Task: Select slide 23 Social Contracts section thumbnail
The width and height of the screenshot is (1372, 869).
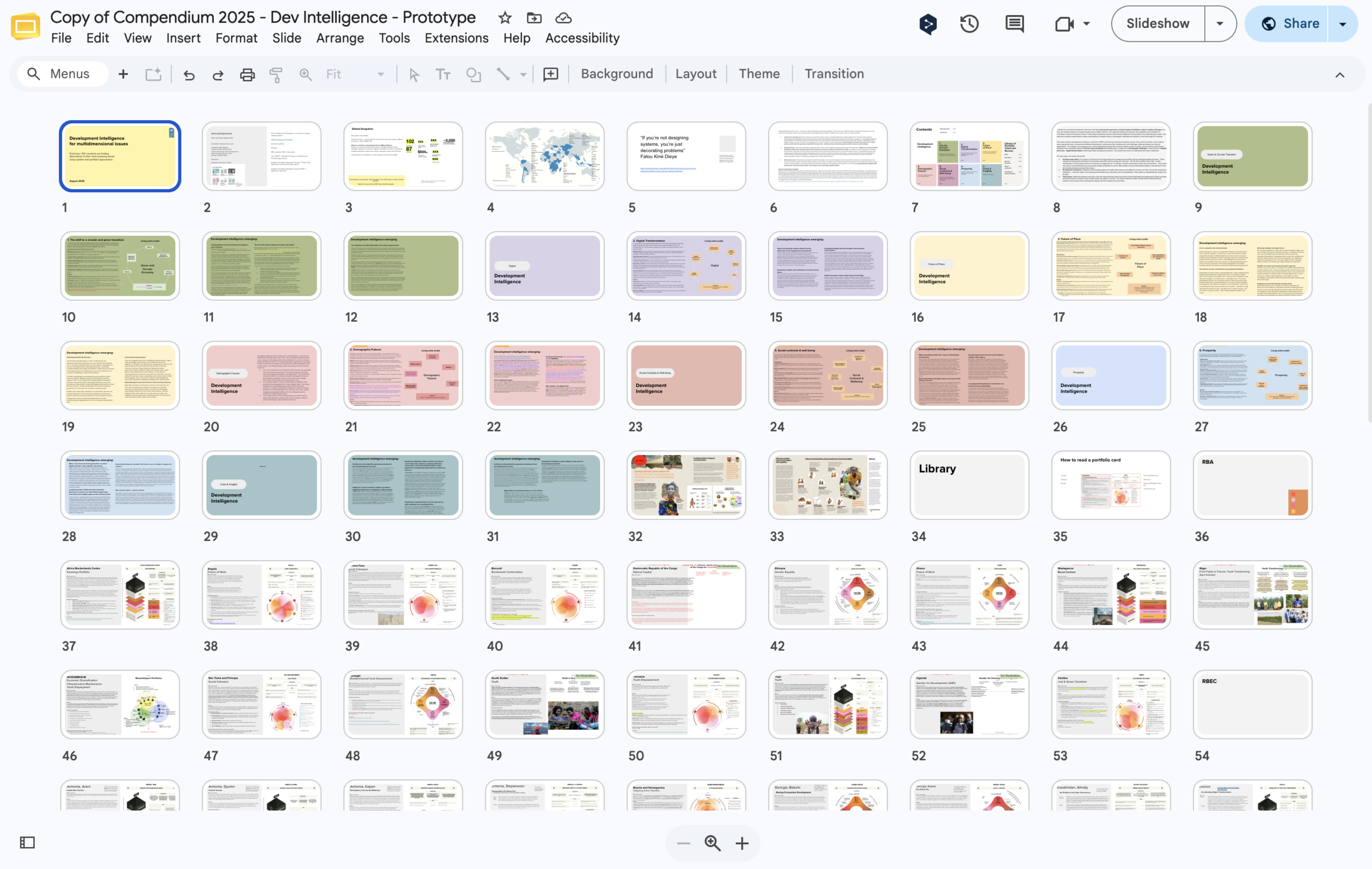Action: point(686,375)
